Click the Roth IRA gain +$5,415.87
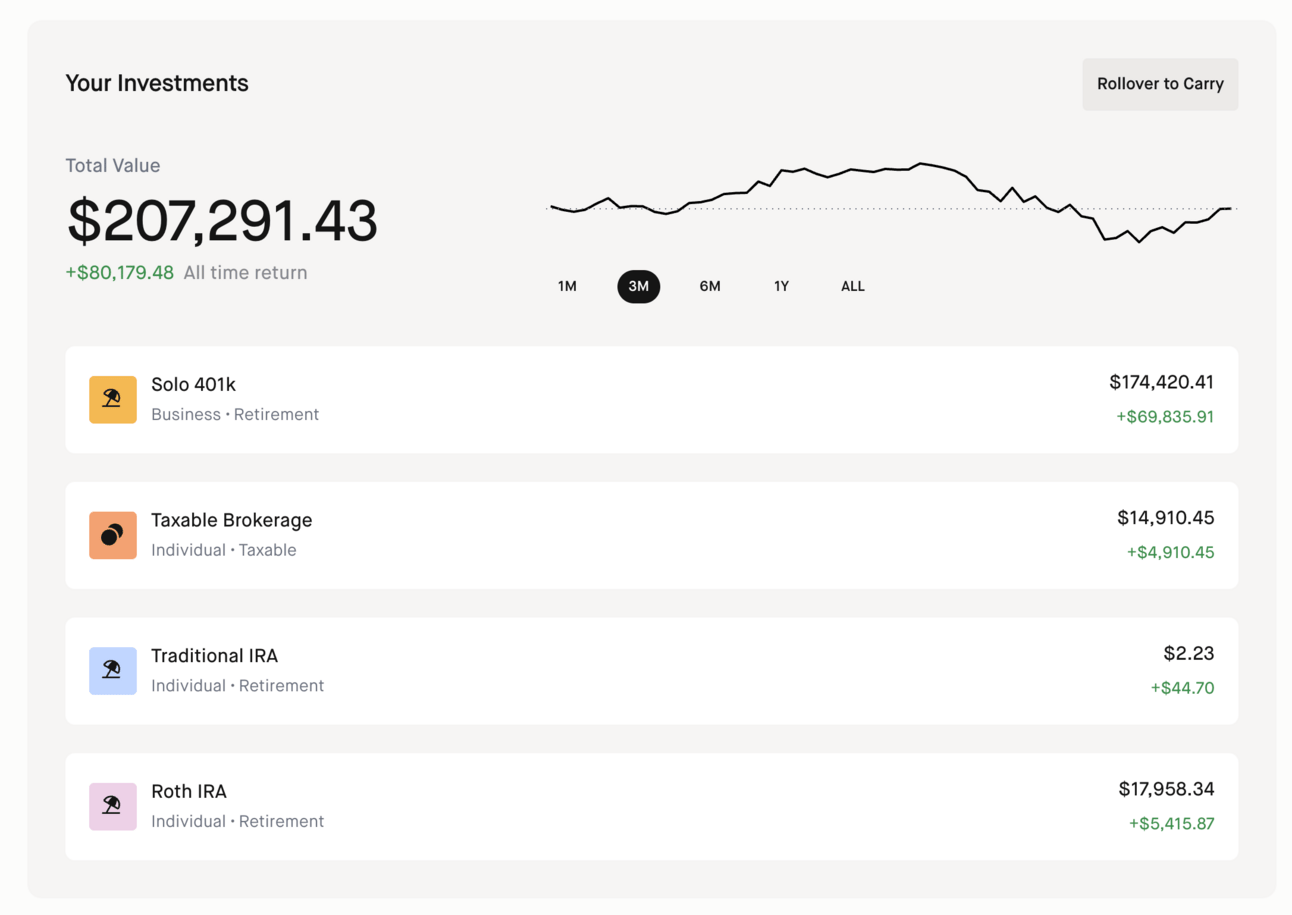 pos(1171,824)
